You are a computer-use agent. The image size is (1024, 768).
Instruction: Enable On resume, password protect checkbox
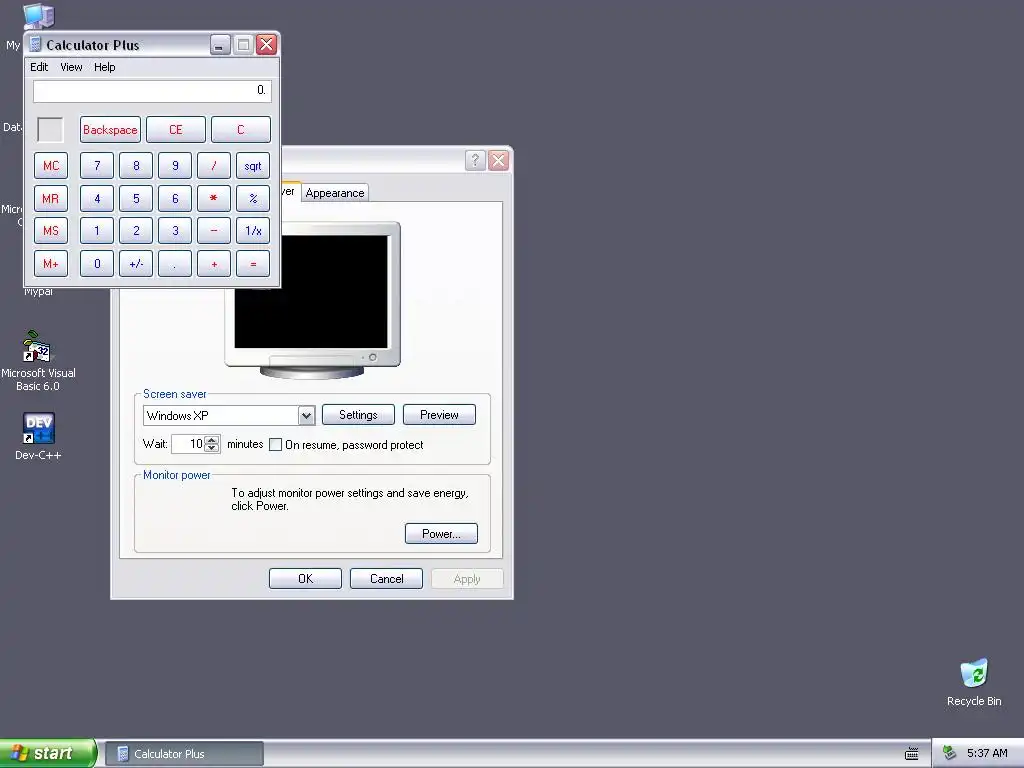(276, 445)
